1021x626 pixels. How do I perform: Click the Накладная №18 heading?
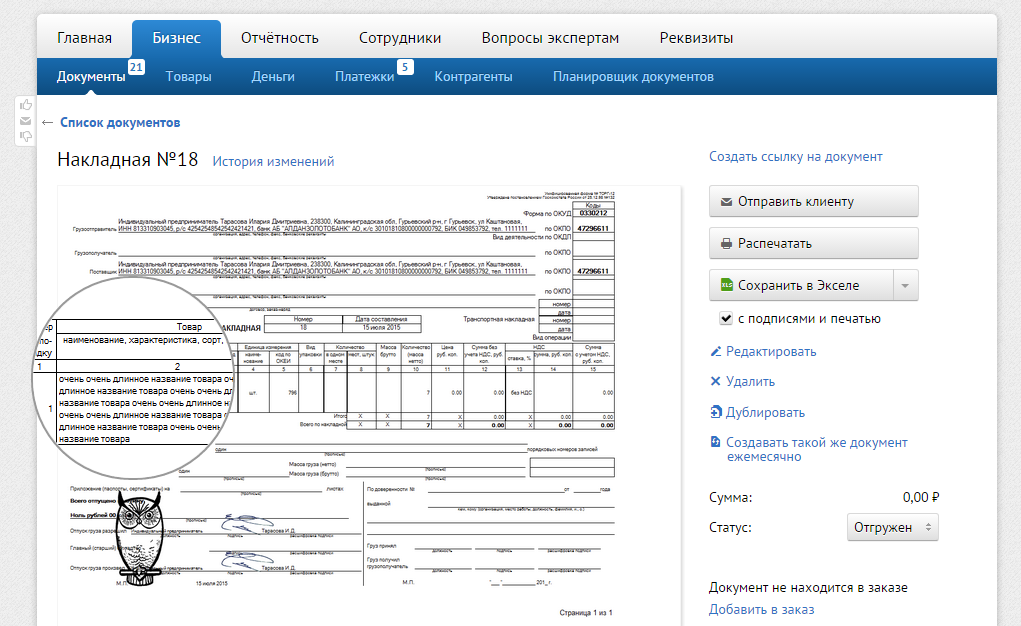click(x=128, y=160)
